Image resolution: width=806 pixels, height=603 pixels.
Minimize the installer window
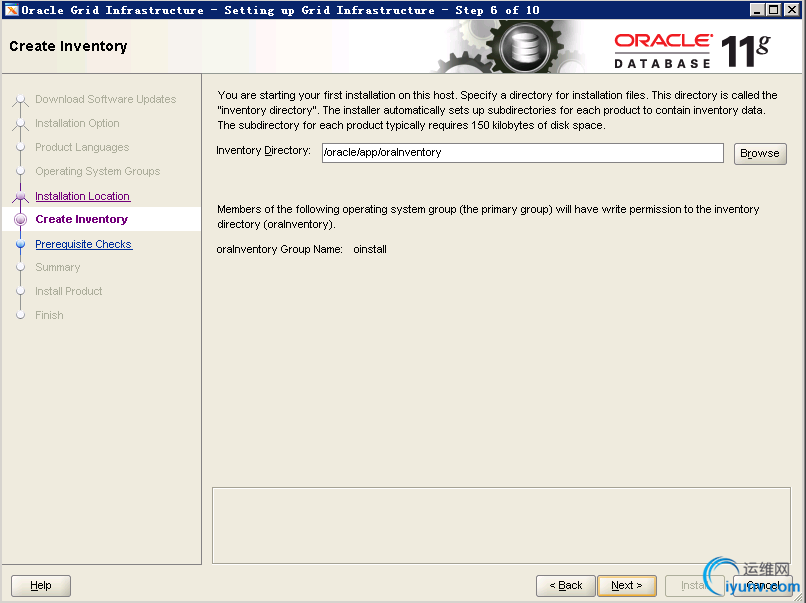pyautogui.click(x=757, y=10)
